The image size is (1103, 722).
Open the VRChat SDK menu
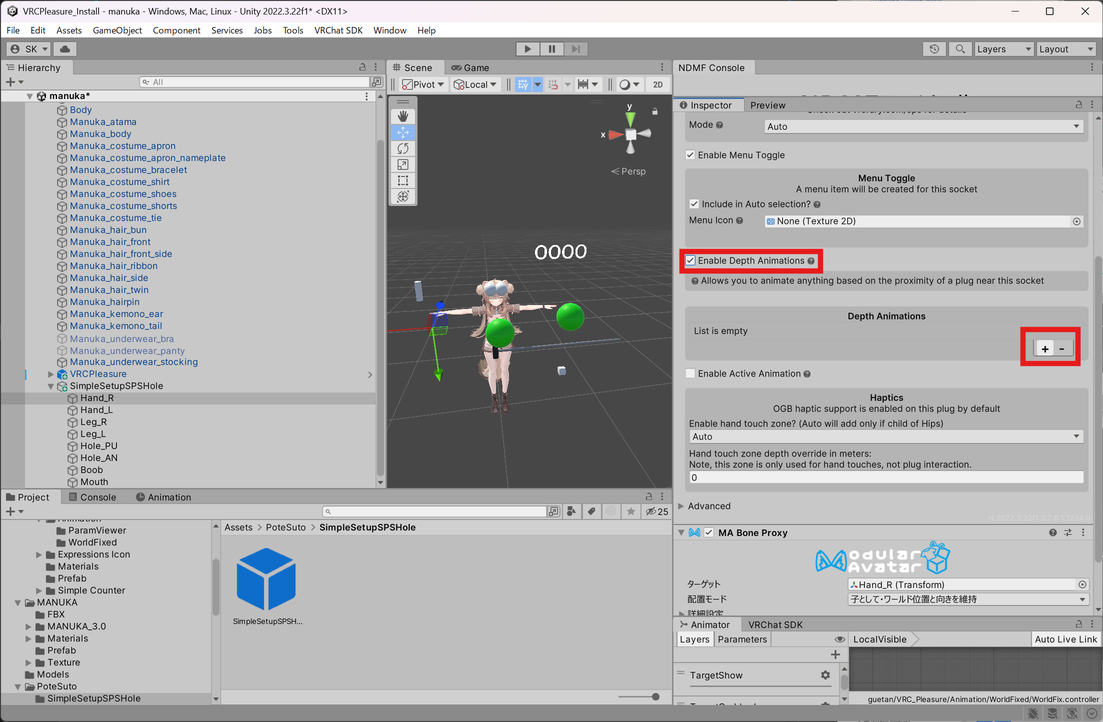coord(338,30)
